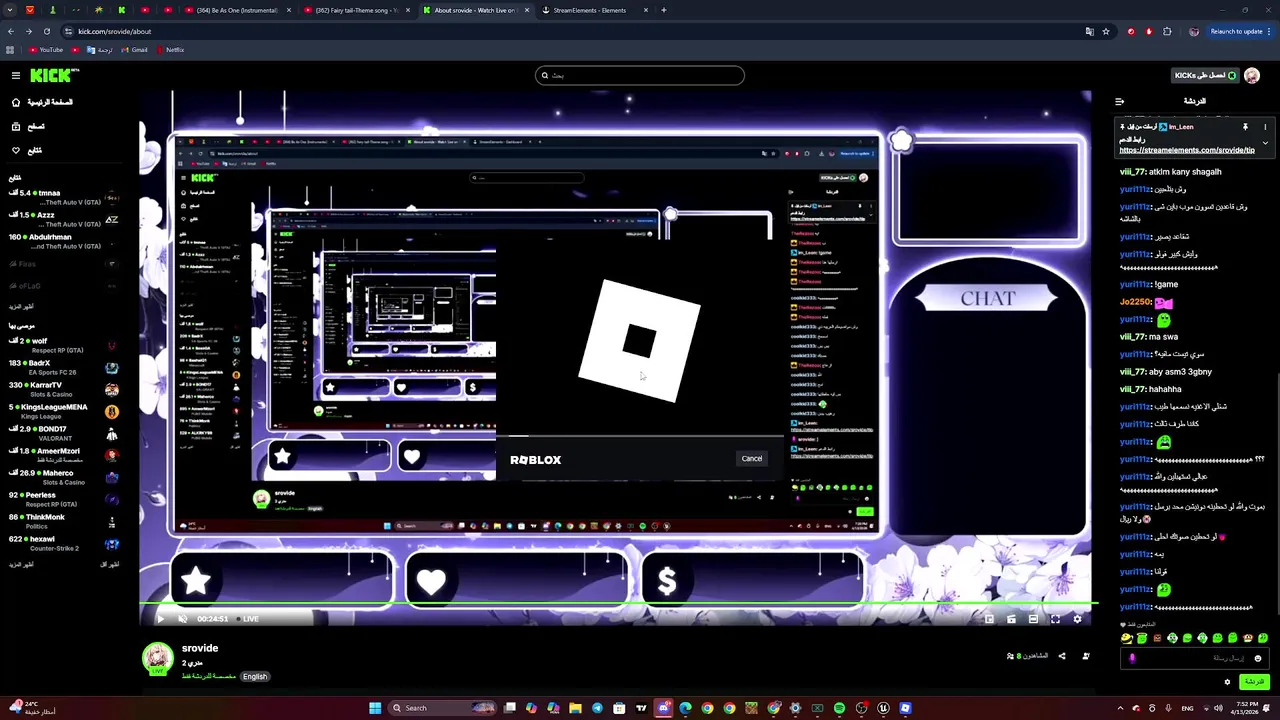Open a new browser tab

[664, 10]
